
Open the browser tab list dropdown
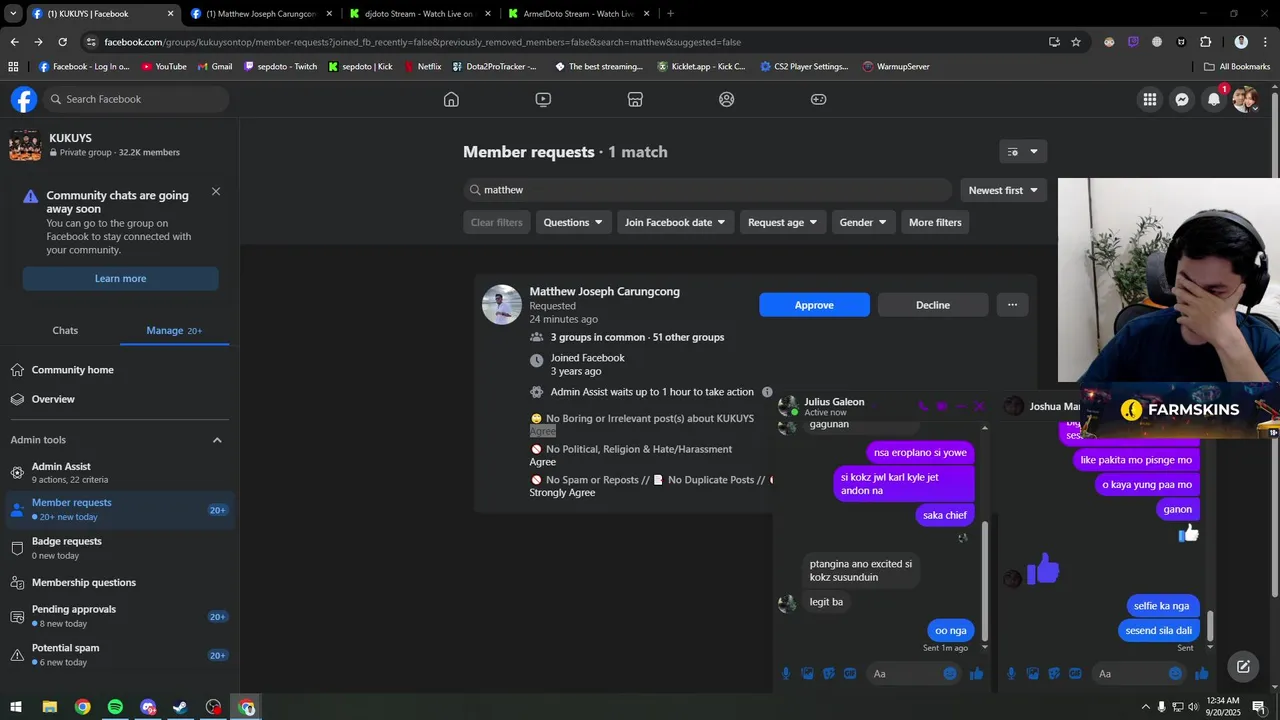[x=13, y=14]
